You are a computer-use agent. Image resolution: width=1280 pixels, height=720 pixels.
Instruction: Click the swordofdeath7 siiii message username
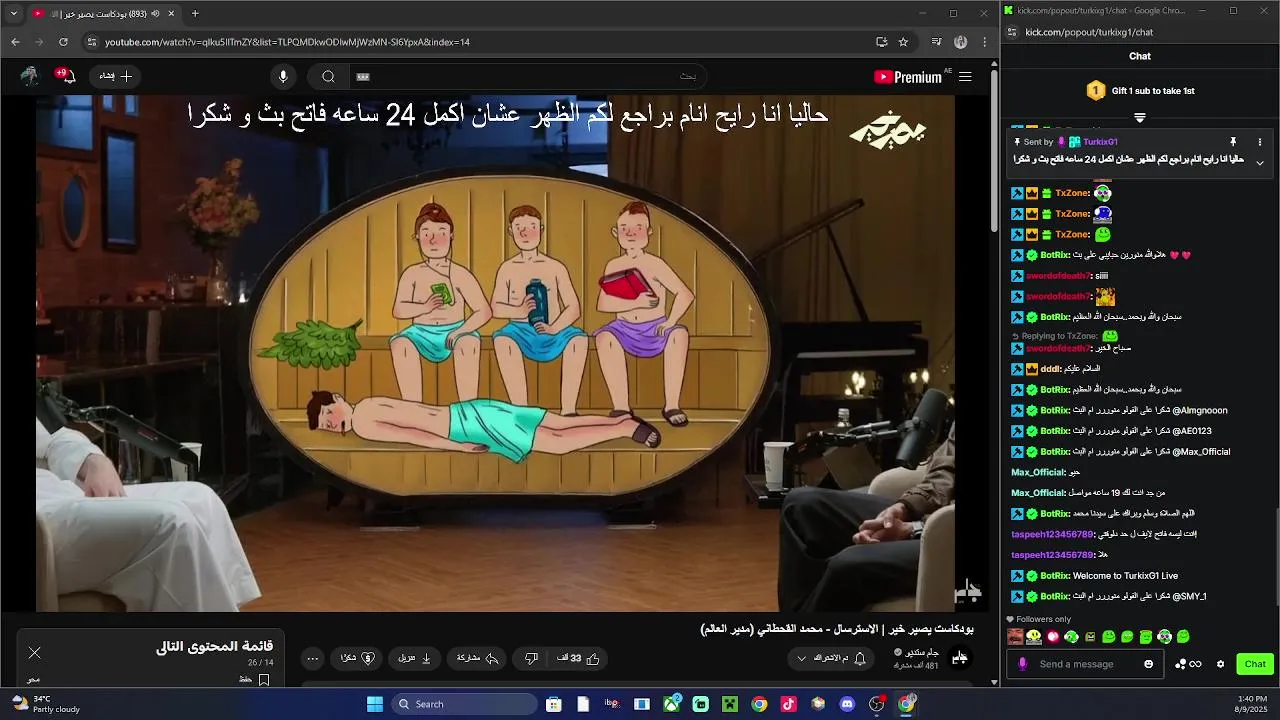1058,276
